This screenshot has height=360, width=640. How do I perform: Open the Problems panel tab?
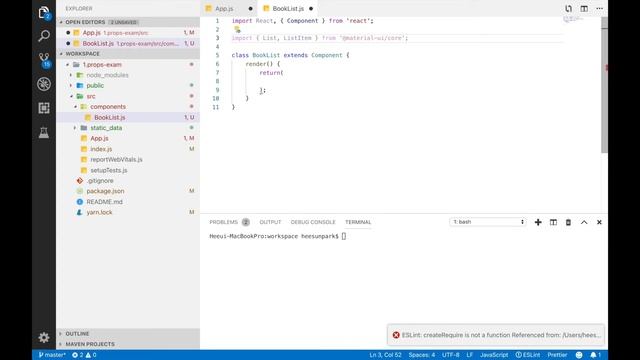pyautogui.click(x=229, y=222)
